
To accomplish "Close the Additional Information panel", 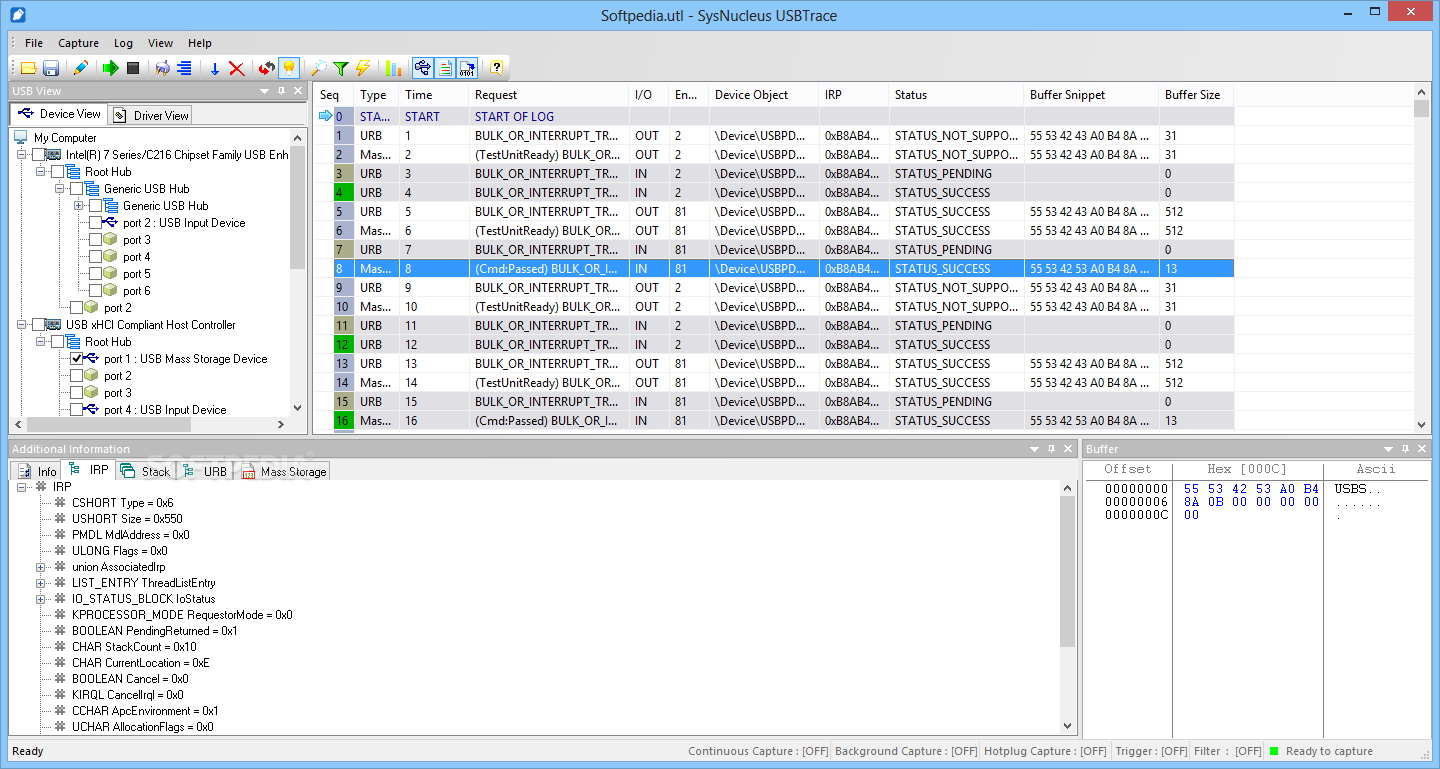I will [x=1068, y=449].
